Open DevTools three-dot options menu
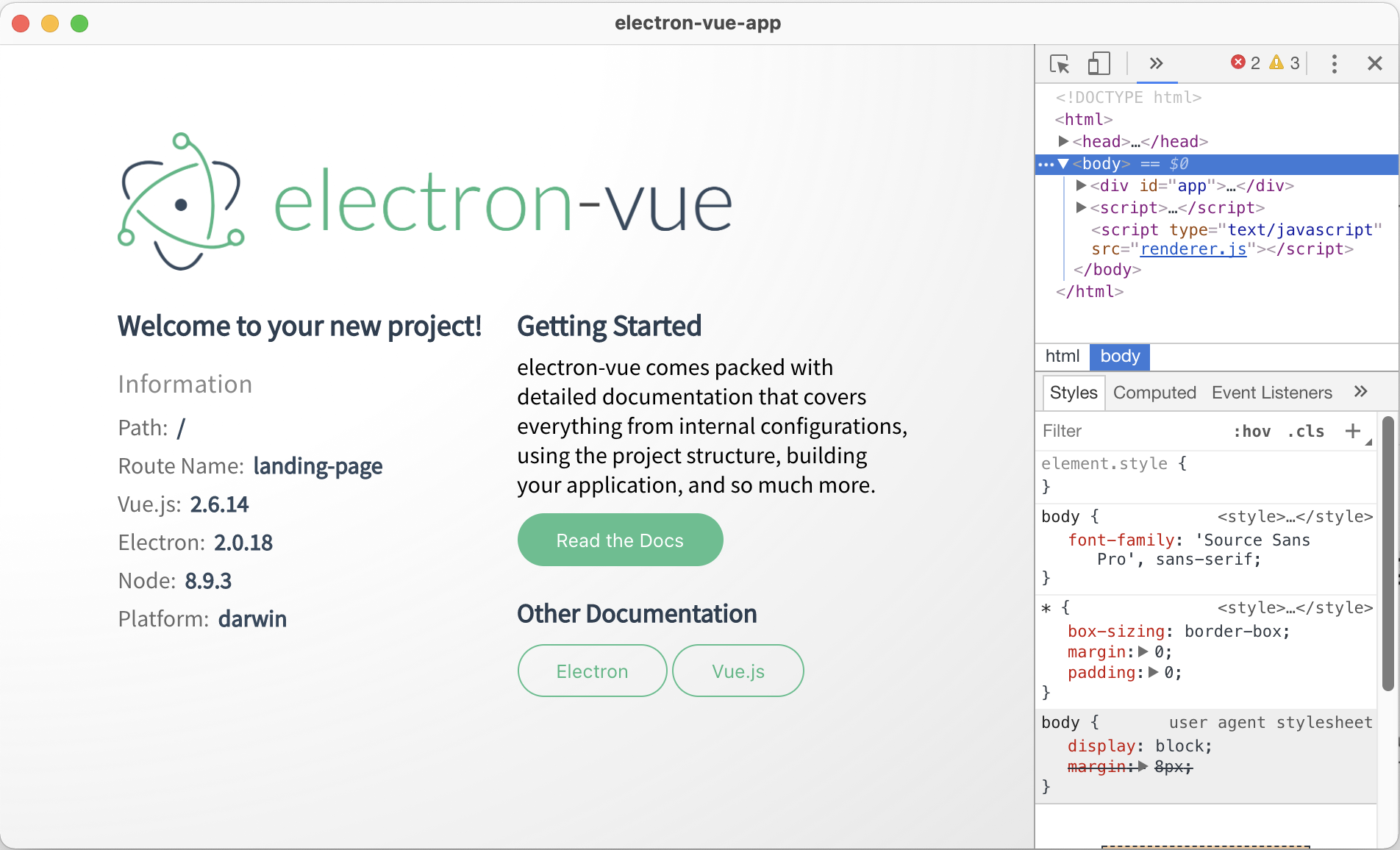This screenshot has width=1400, height=850. click(x=1335, y=64)
